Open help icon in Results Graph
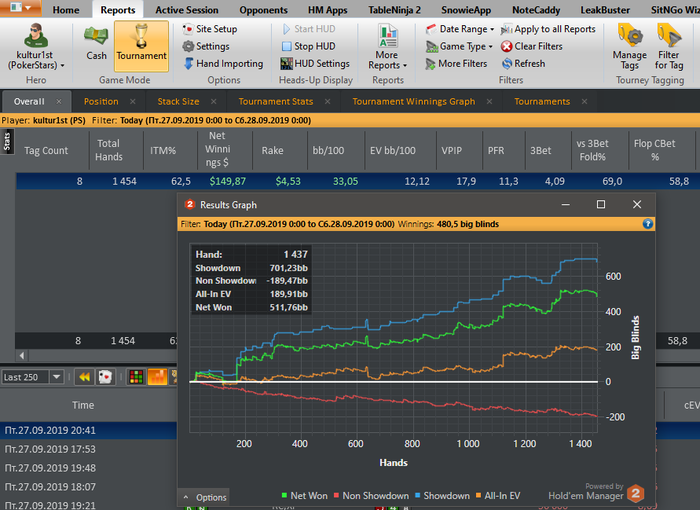The image size is (700, 510). (x=647, y=224)
